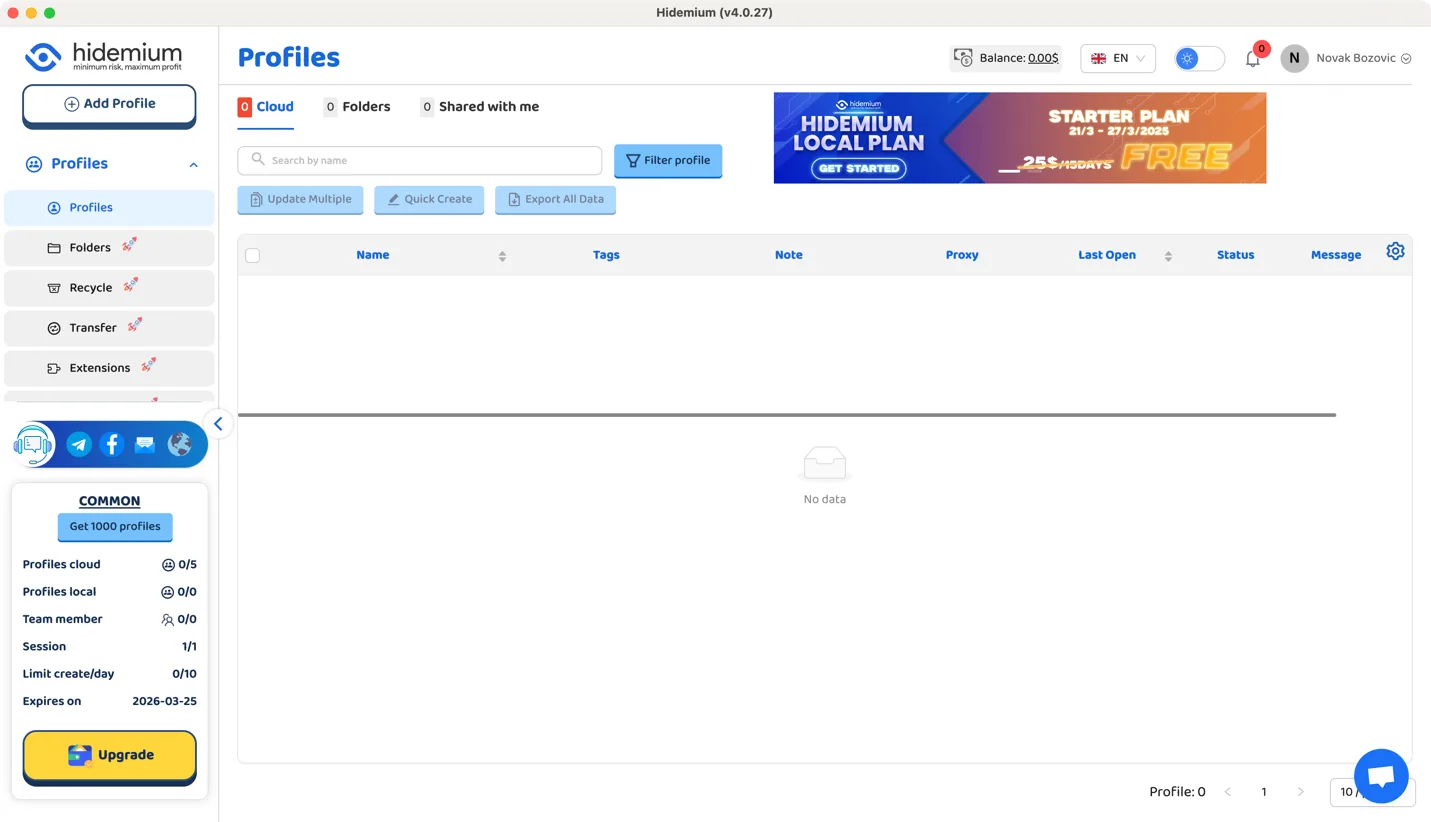Viewport: 1431px width, 822px height.
Task: Open table column settings gear
Action: 1395,251
